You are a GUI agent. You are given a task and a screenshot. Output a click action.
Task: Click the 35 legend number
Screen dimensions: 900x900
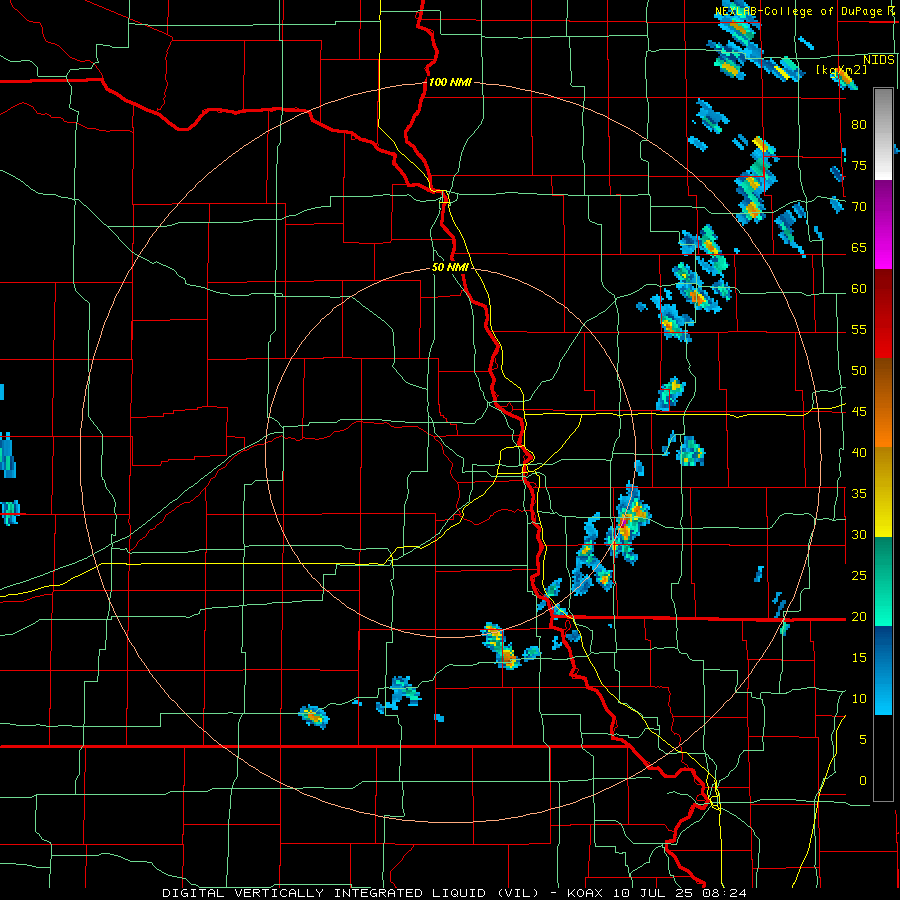click(859, 494)
